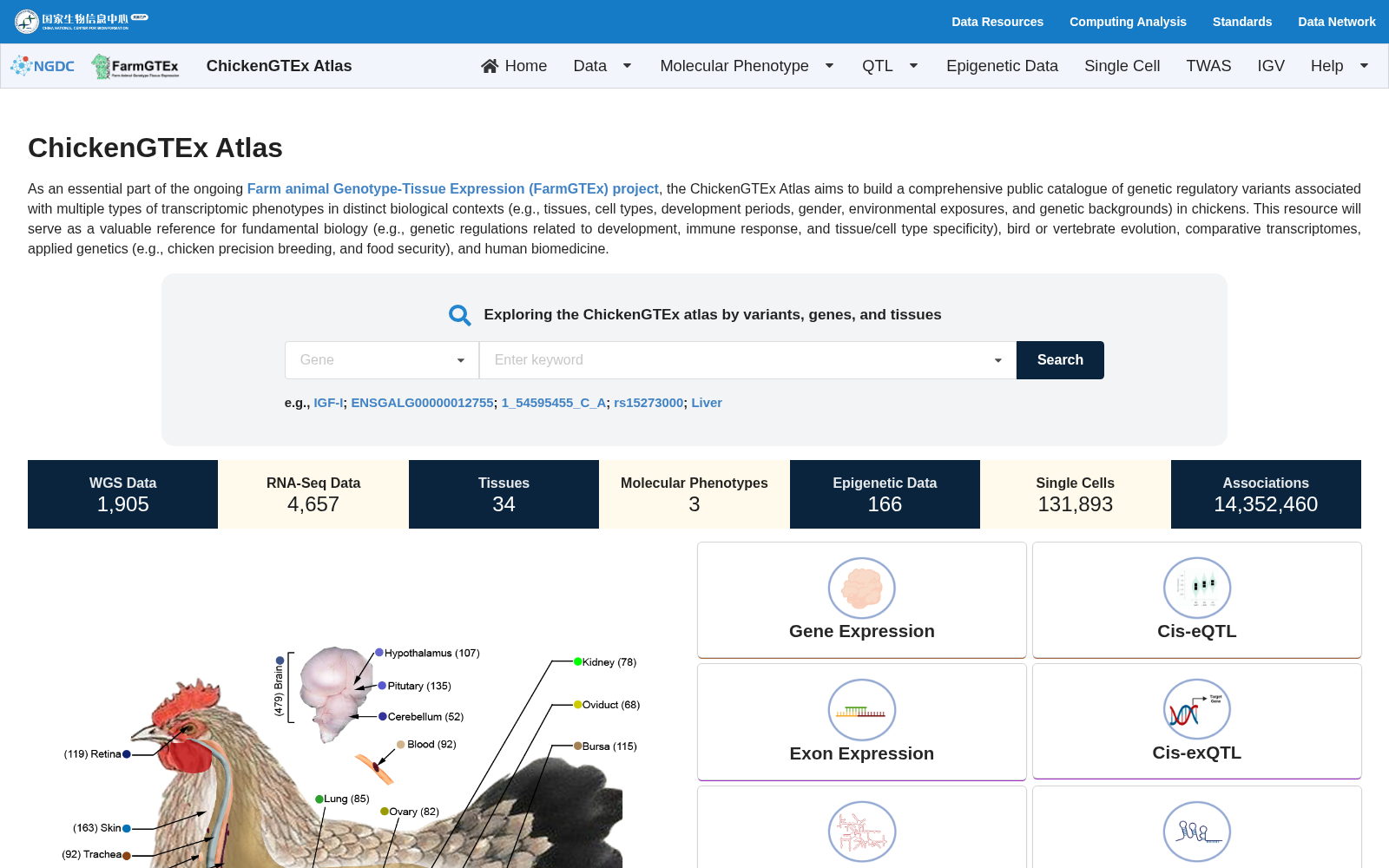Click the Liver example link
Viewport: 1389px width, 868px height.
707,403
